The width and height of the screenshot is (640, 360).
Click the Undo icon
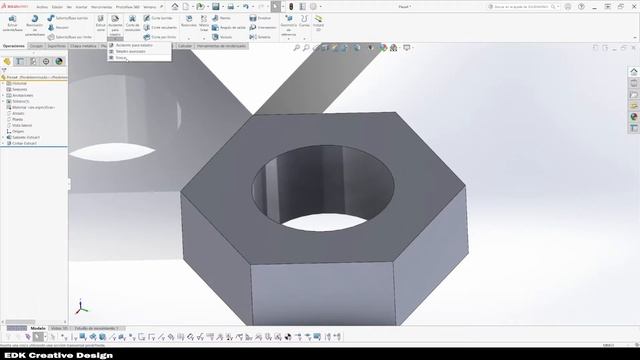pyautogui.click(x=246, y=7)
